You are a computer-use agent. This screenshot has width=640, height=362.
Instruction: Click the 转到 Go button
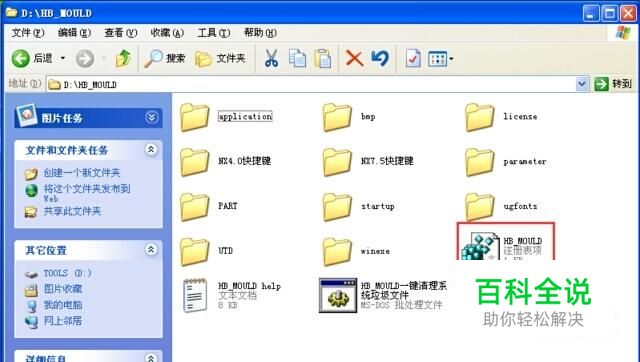coord(613,84)
